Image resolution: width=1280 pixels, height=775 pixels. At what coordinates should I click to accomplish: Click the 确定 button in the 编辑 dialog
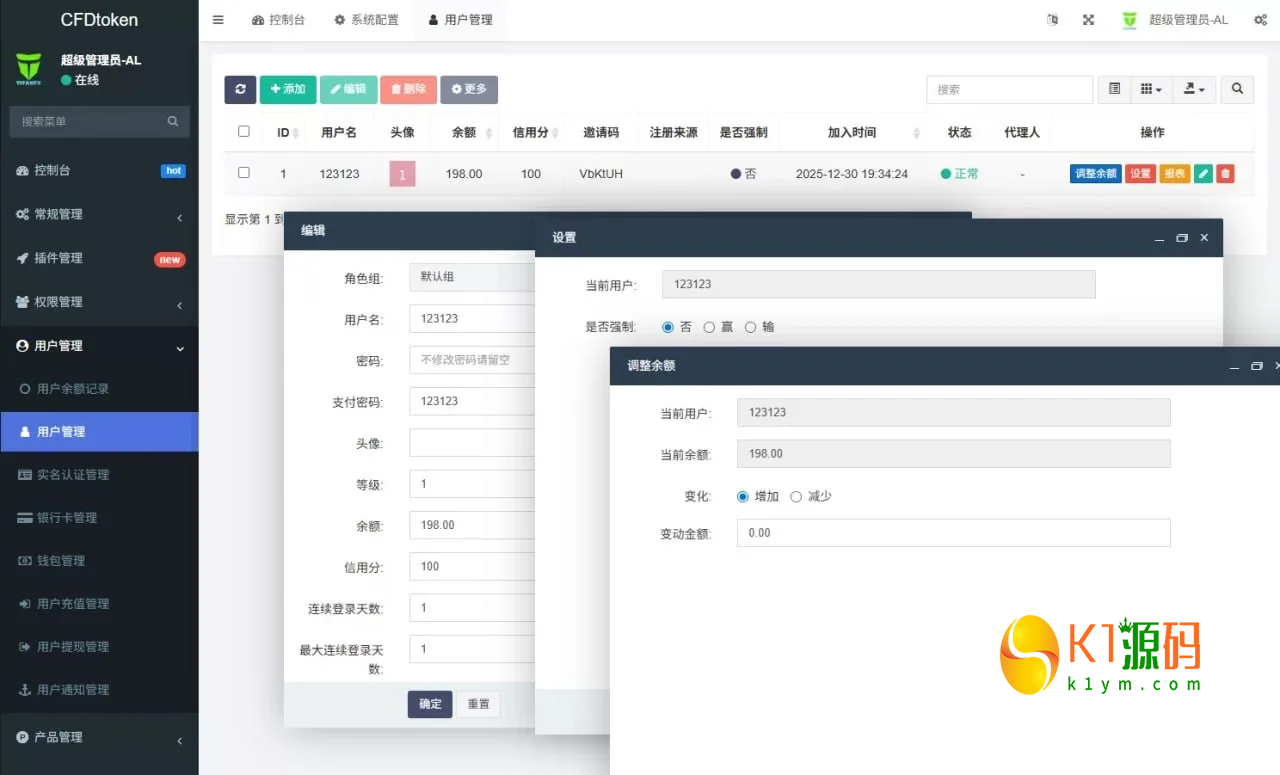(429, 703)
